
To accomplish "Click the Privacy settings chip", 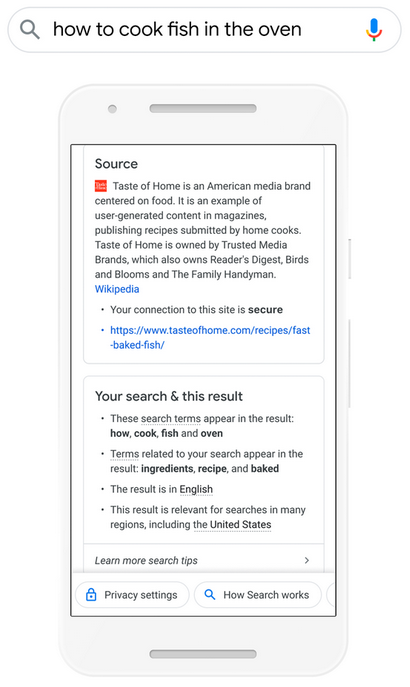I will (x=132, y=595).
